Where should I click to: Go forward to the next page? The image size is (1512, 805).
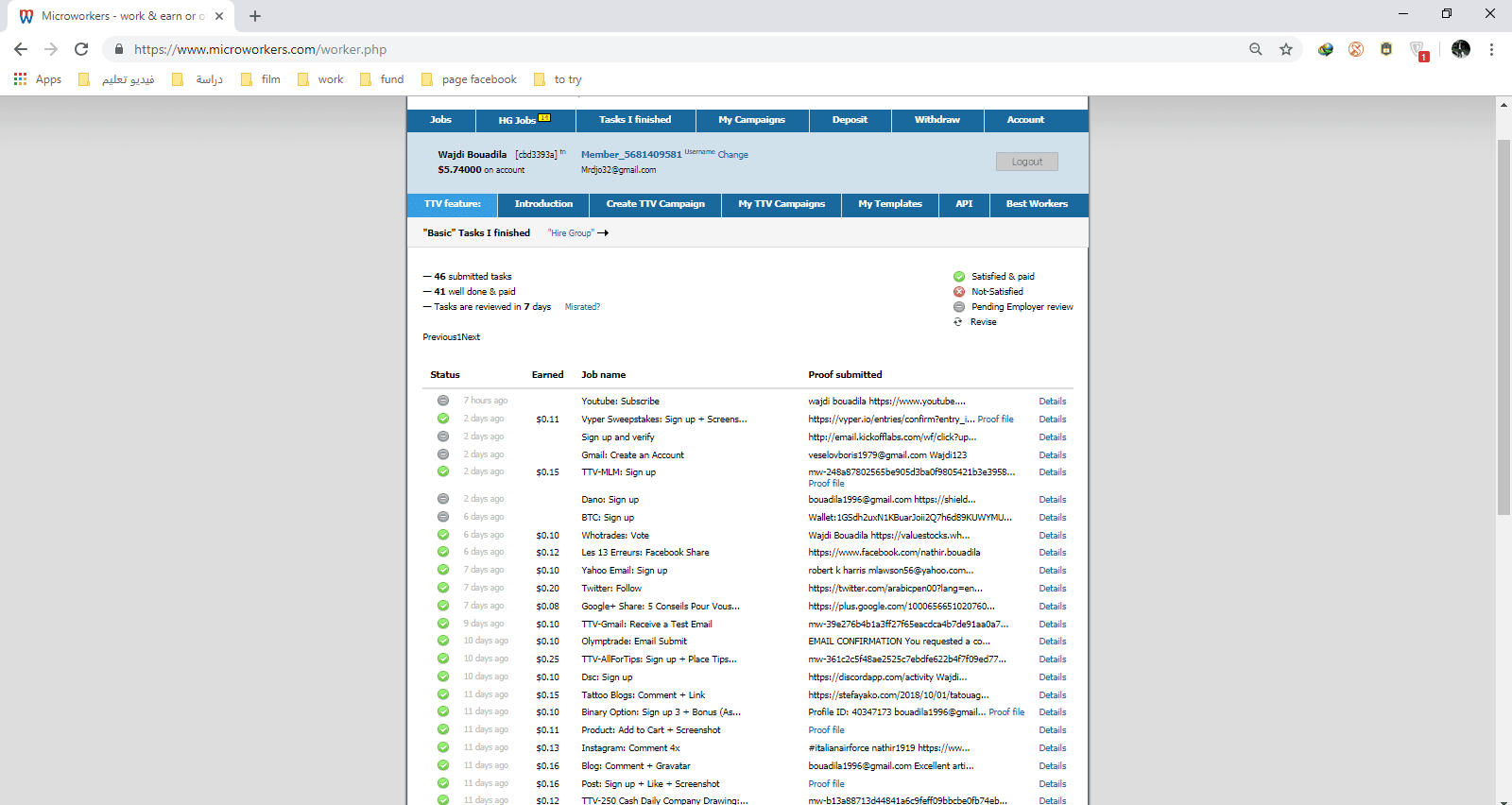(x=51, y=49)
